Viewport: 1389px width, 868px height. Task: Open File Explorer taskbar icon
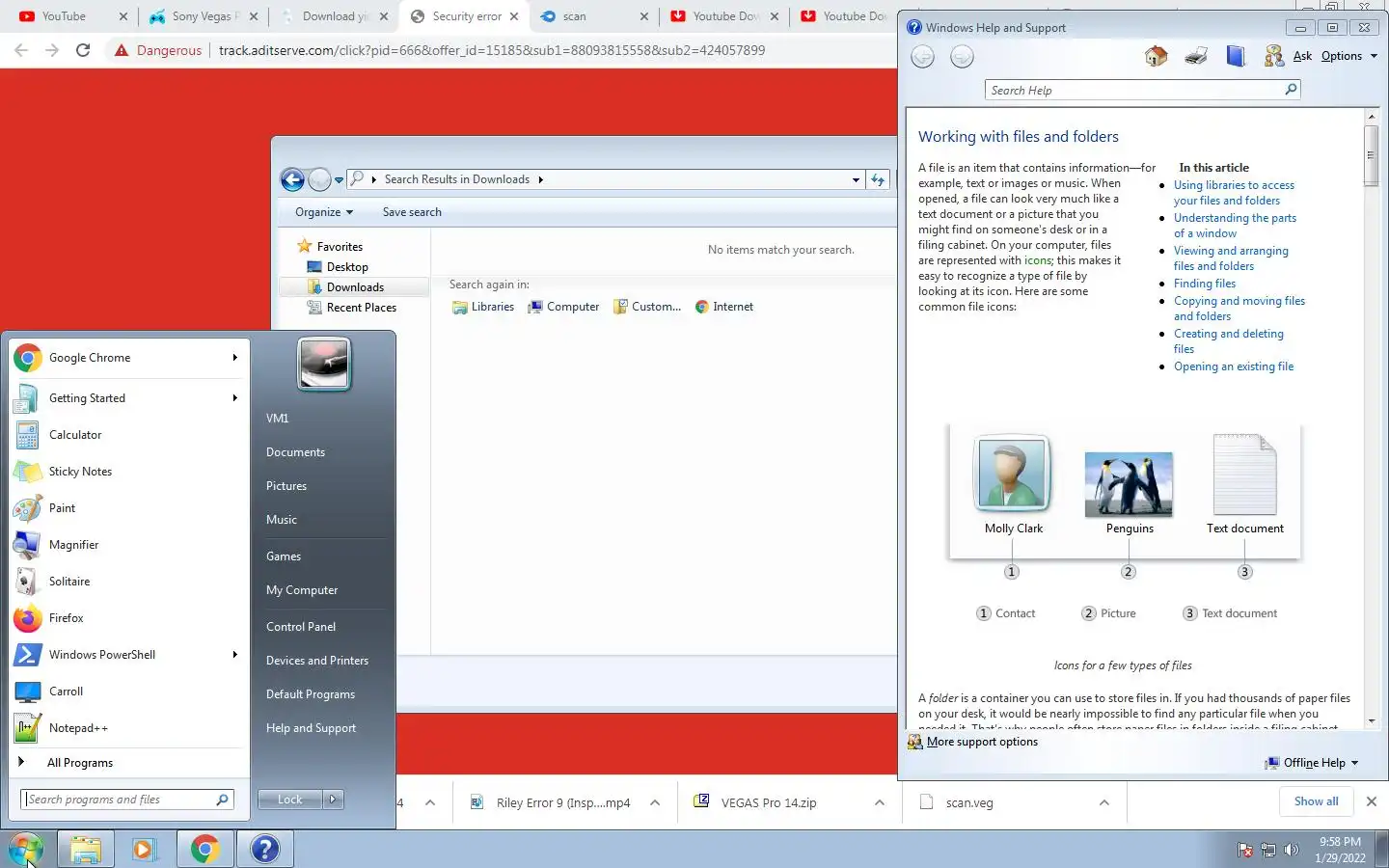pyautogui.click(x=86, y=849)
